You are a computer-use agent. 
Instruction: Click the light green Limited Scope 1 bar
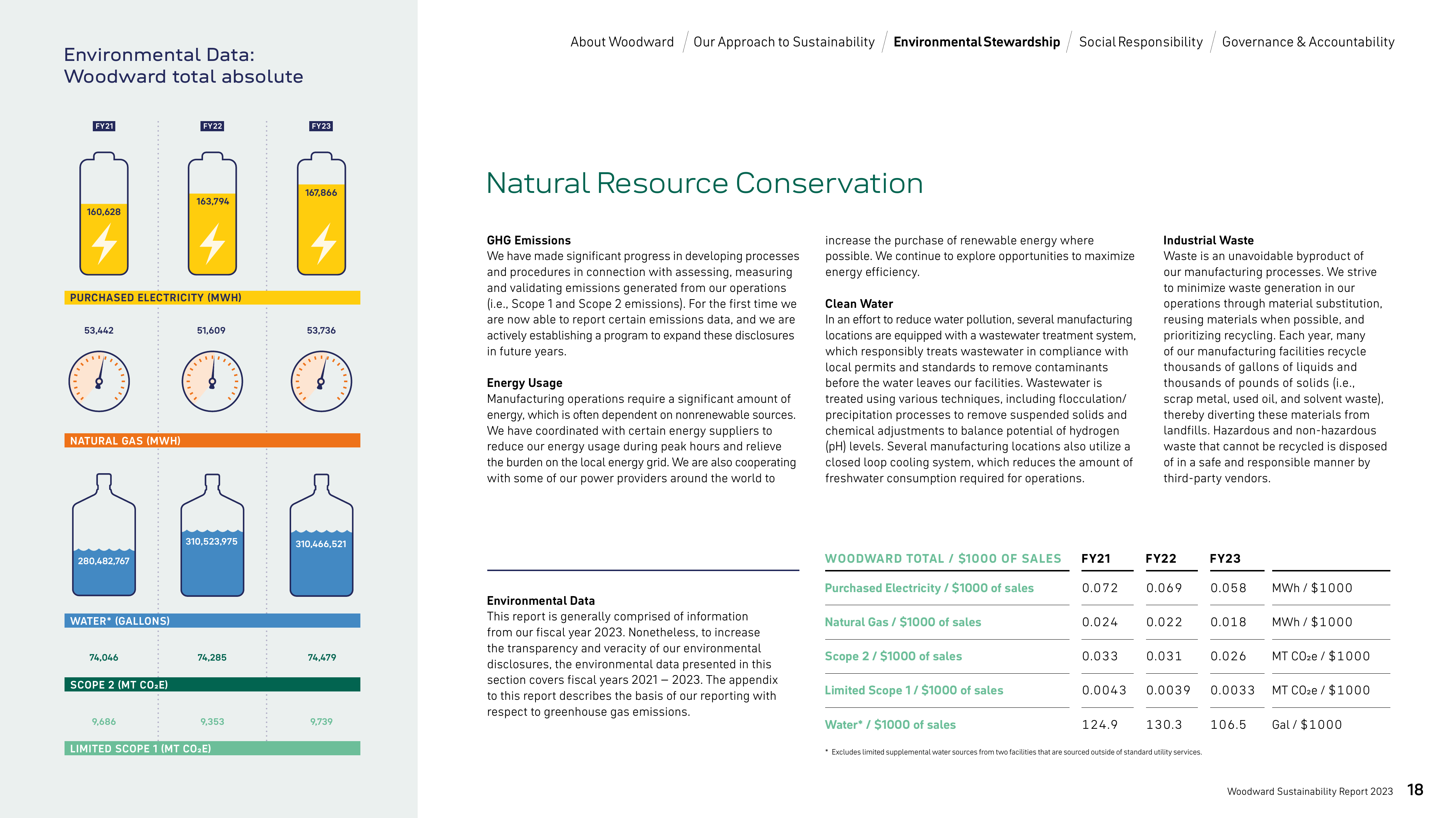point(212,748)
